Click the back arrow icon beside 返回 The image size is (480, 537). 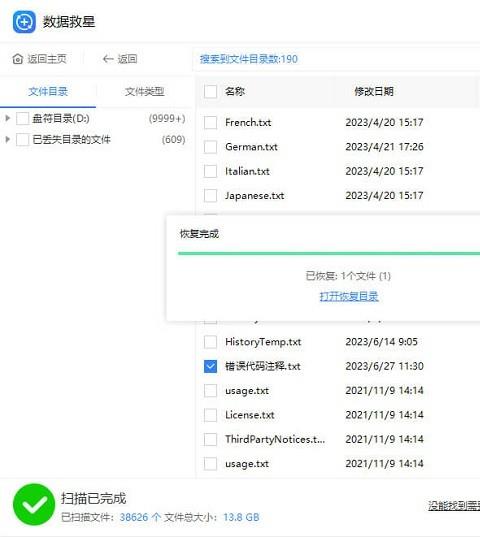pyautogui.click(x=108, y=59)
